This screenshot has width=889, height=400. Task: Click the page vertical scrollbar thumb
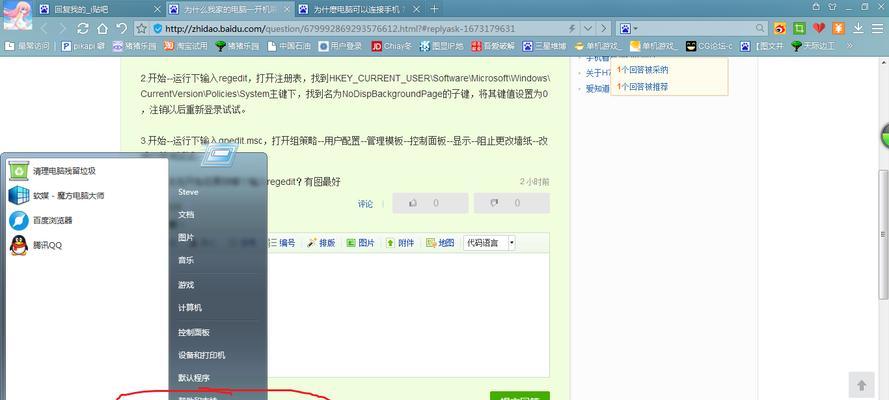pos(883,235)
